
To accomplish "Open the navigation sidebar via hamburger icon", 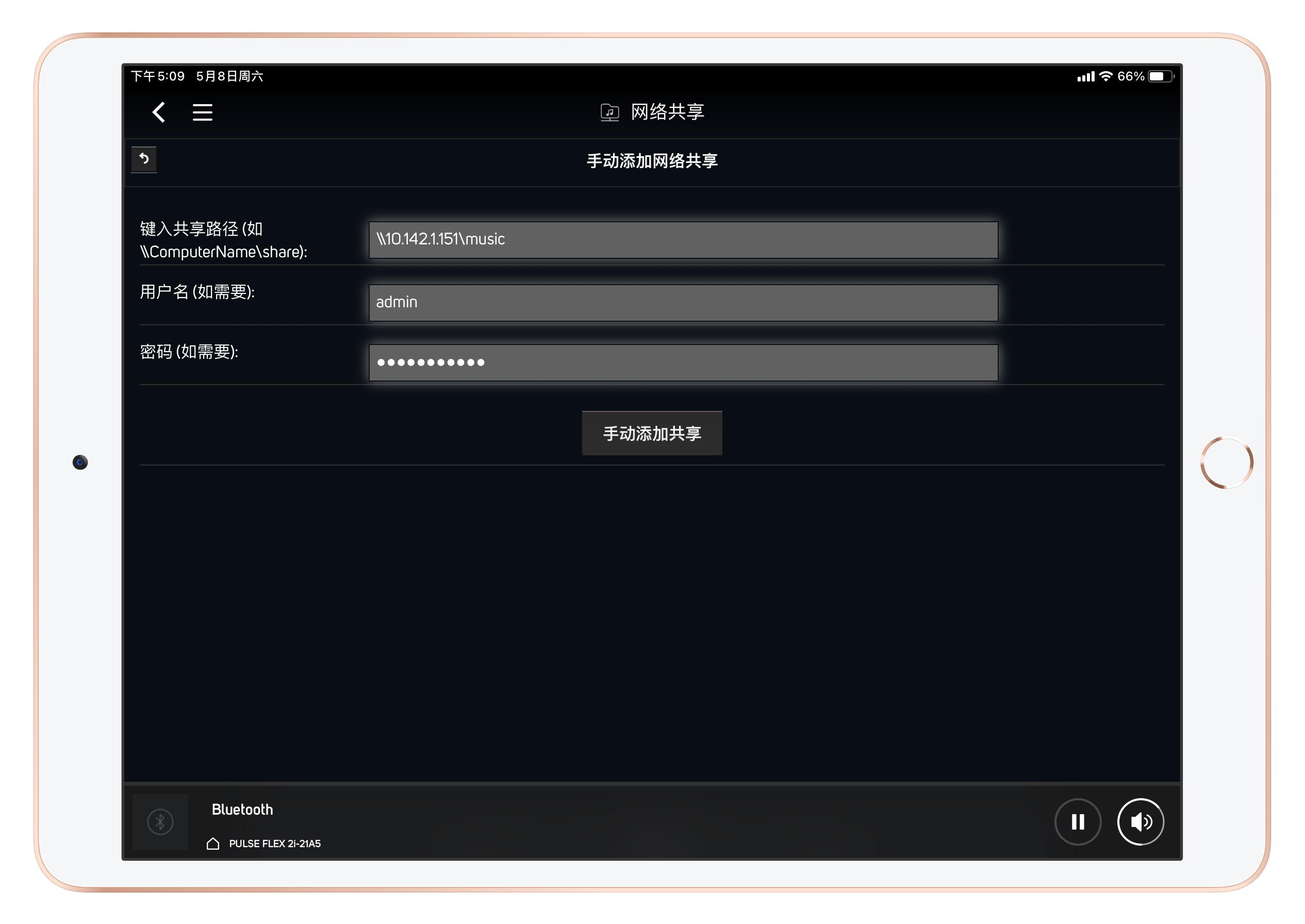I will coord(203,112).
